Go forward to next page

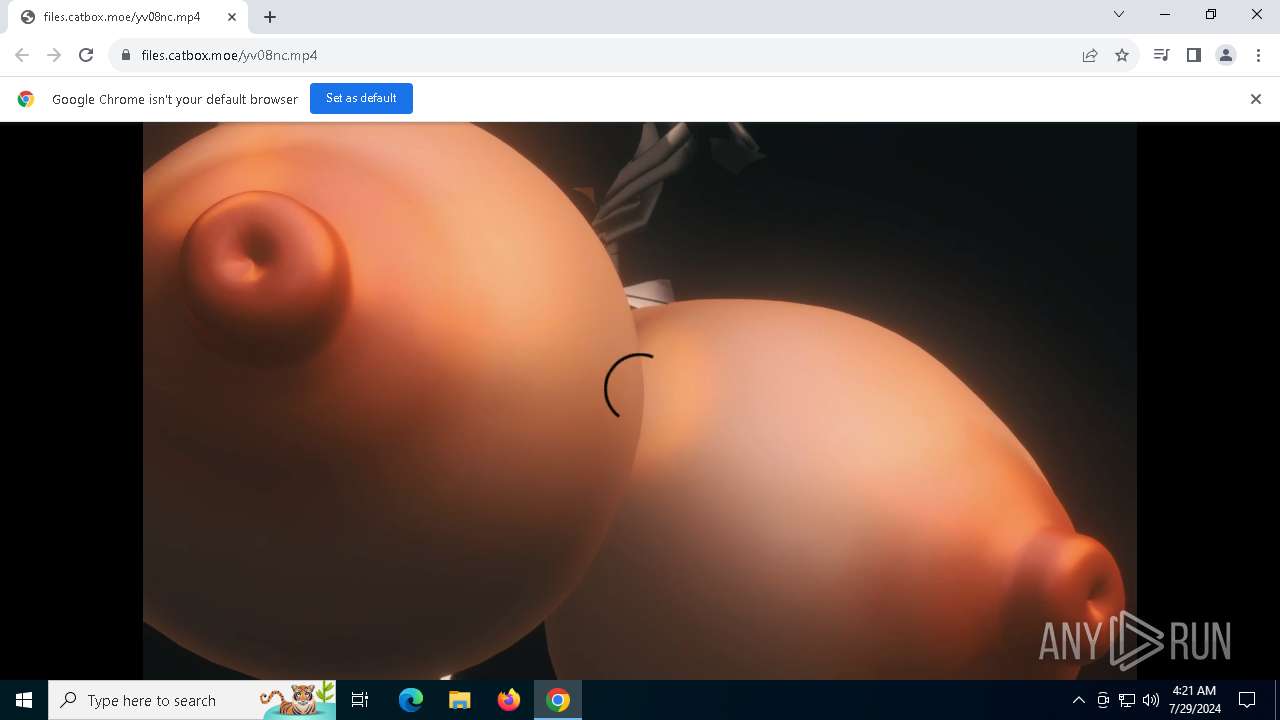[54, 55]
